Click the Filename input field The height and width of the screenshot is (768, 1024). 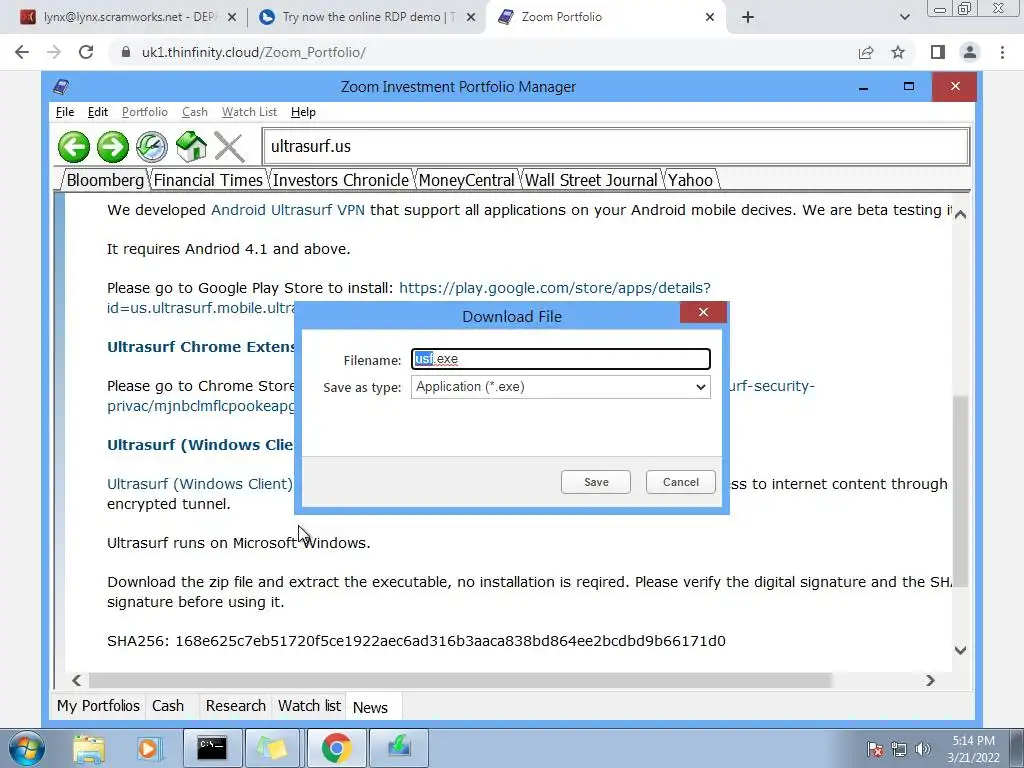tap(560, 359)
